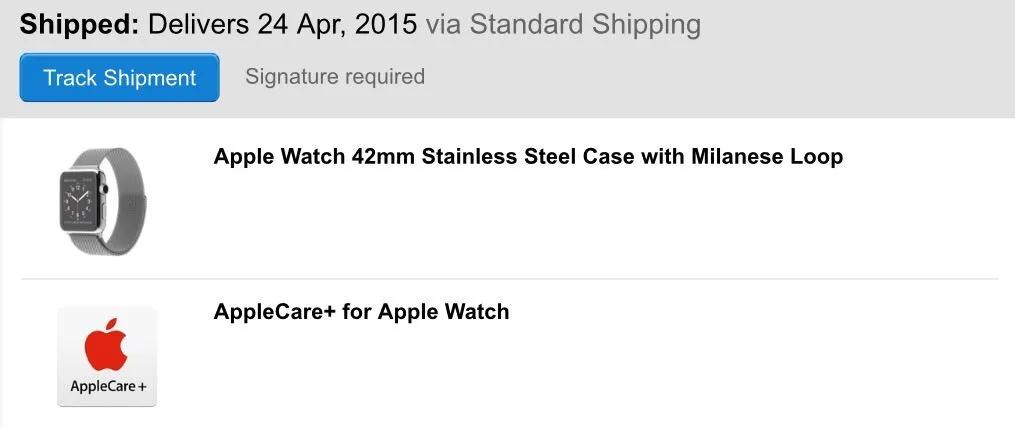
Task: Click the "Signature required" note
Action: (335, 76)
